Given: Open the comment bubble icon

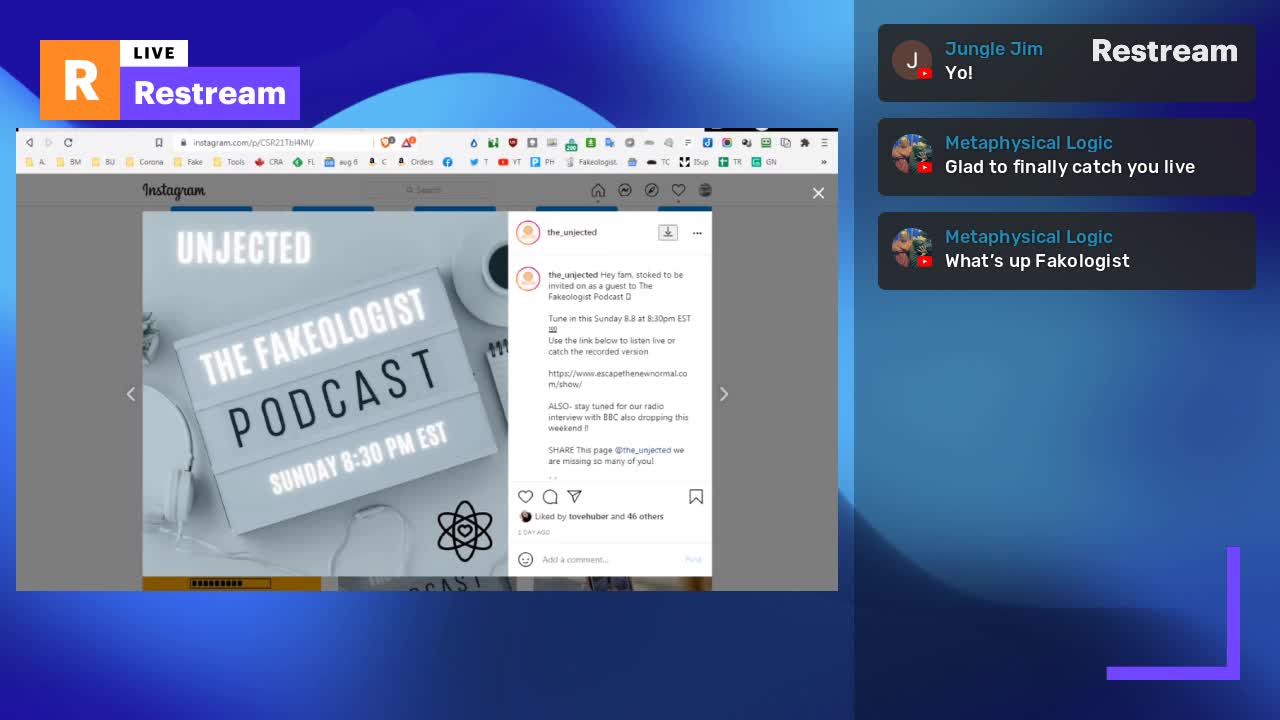Looking at the screenshot, I should pyautogui.click(x=550, y=497).
